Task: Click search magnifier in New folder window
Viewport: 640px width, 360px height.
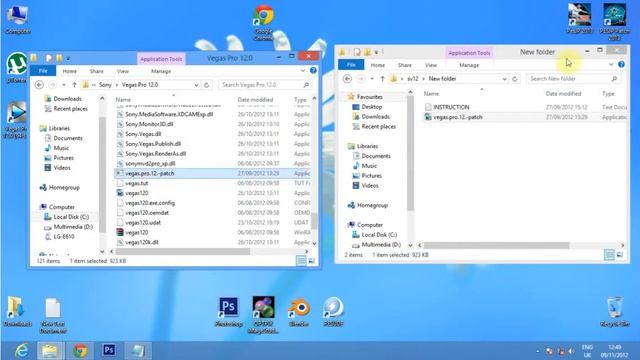Action: (614, 79)
